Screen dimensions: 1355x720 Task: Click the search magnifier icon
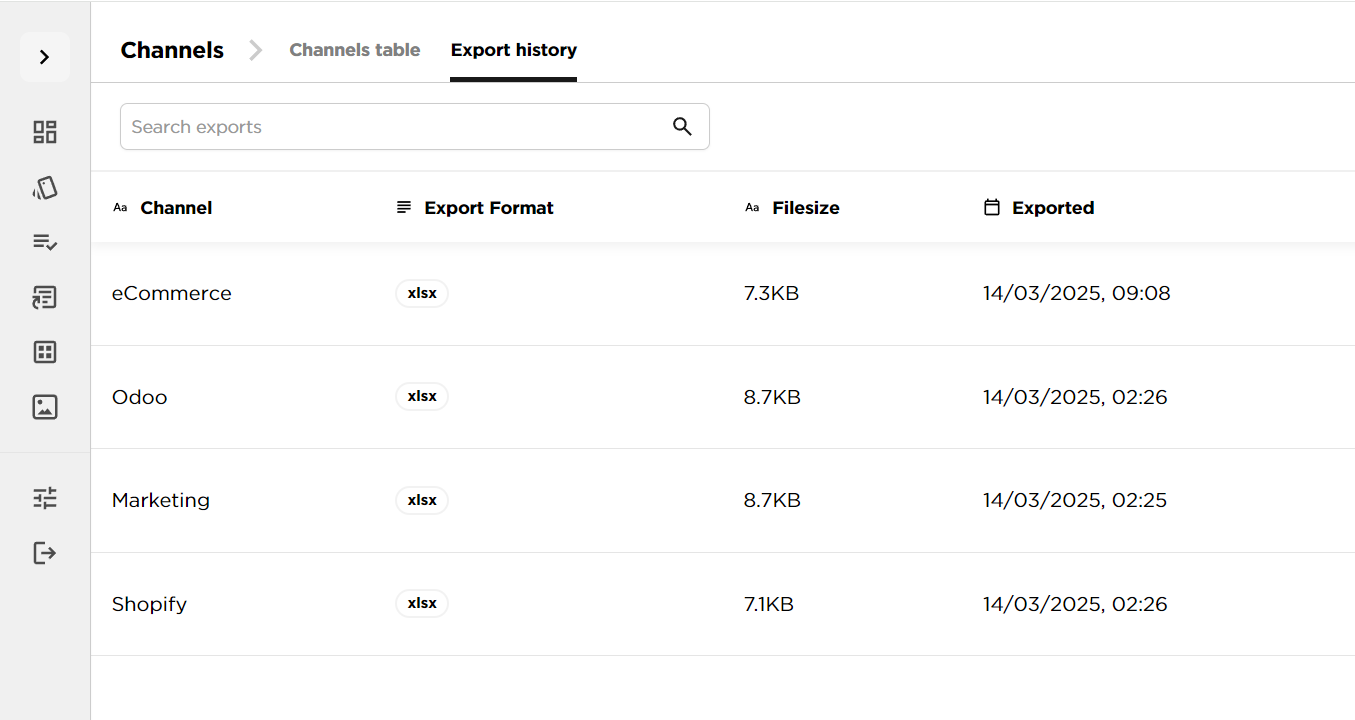tap(682, 127)
